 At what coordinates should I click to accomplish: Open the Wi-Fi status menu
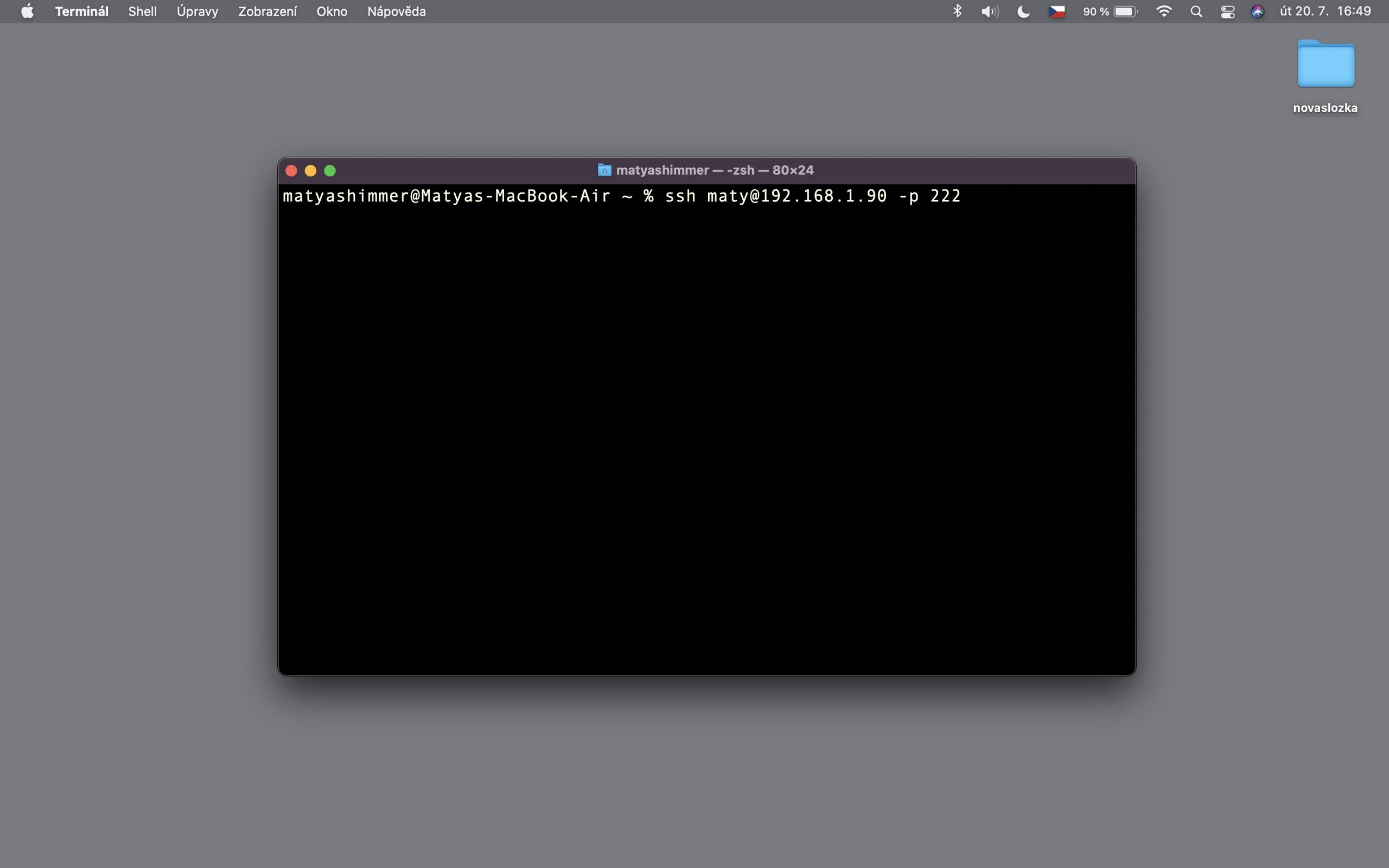point(1163,11)
